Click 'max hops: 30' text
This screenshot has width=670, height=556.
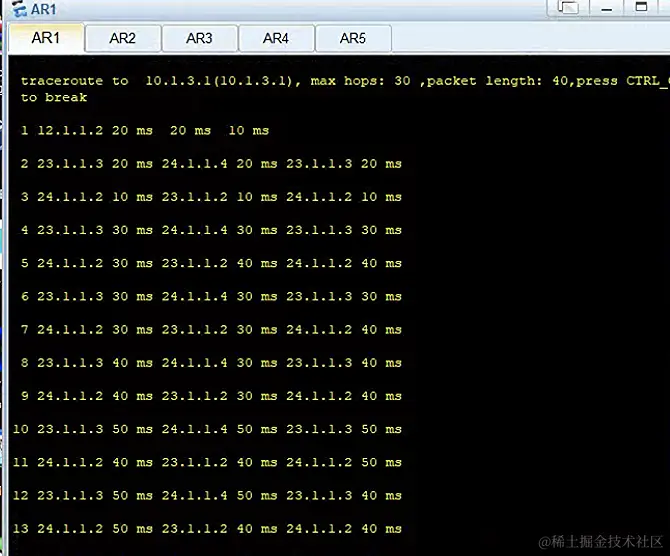point(361,81)
